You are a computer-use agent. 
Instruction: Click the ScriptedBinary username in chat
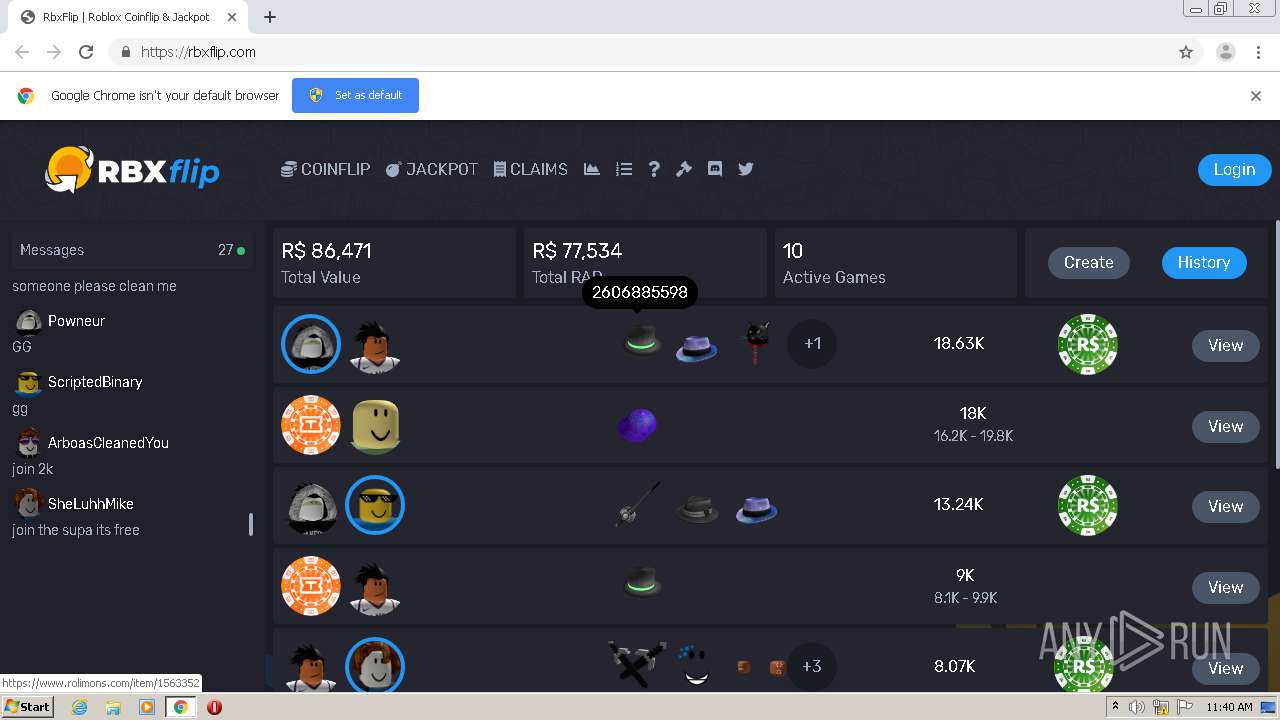(x=95, y=382)
